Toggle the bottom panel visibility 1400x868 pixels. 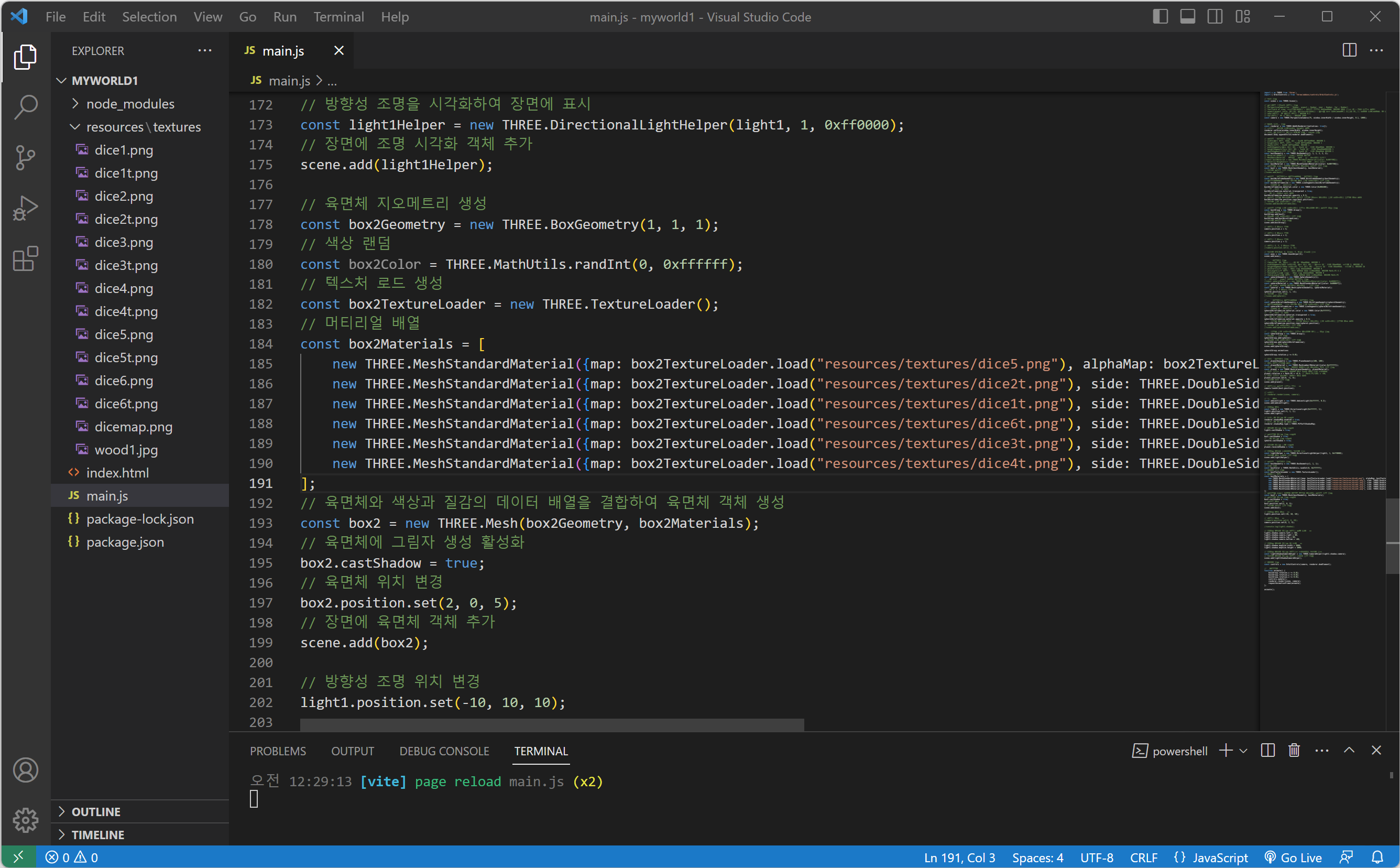(1187, 17)
